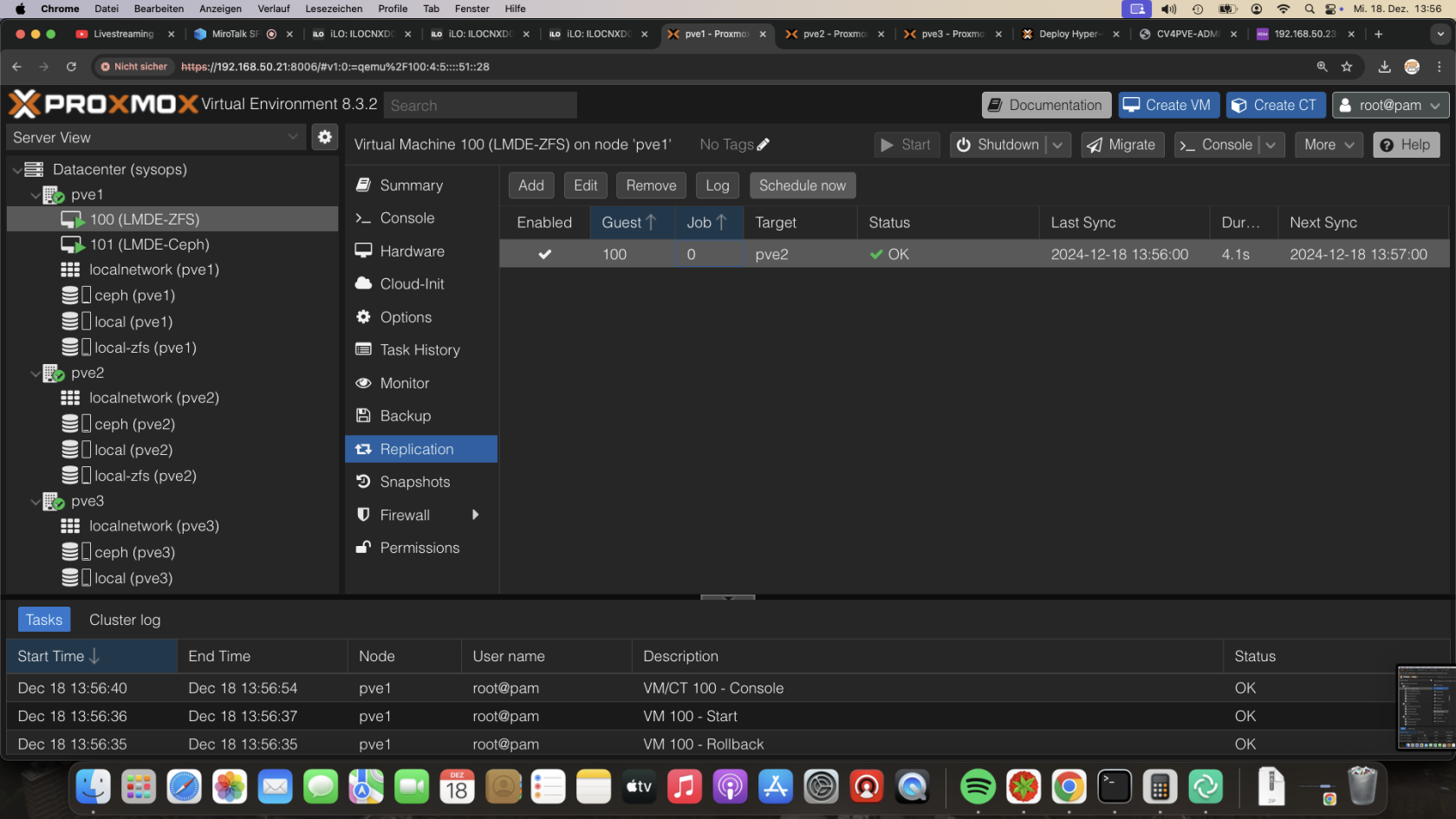Click zoom magnifier in address bar
Screen dimensions: 1456x819
(x=1322, y=67)
